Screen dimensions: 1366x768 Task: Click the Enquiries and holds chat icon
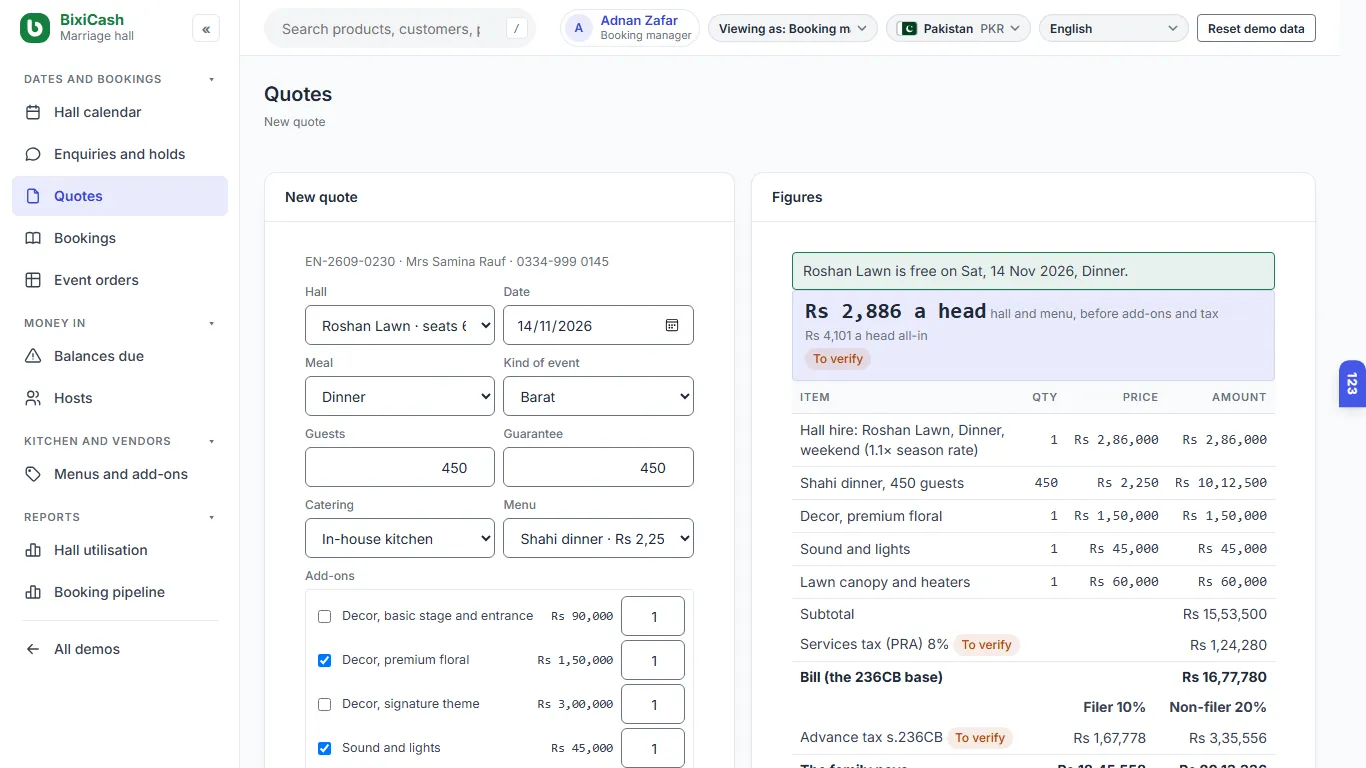33,154
